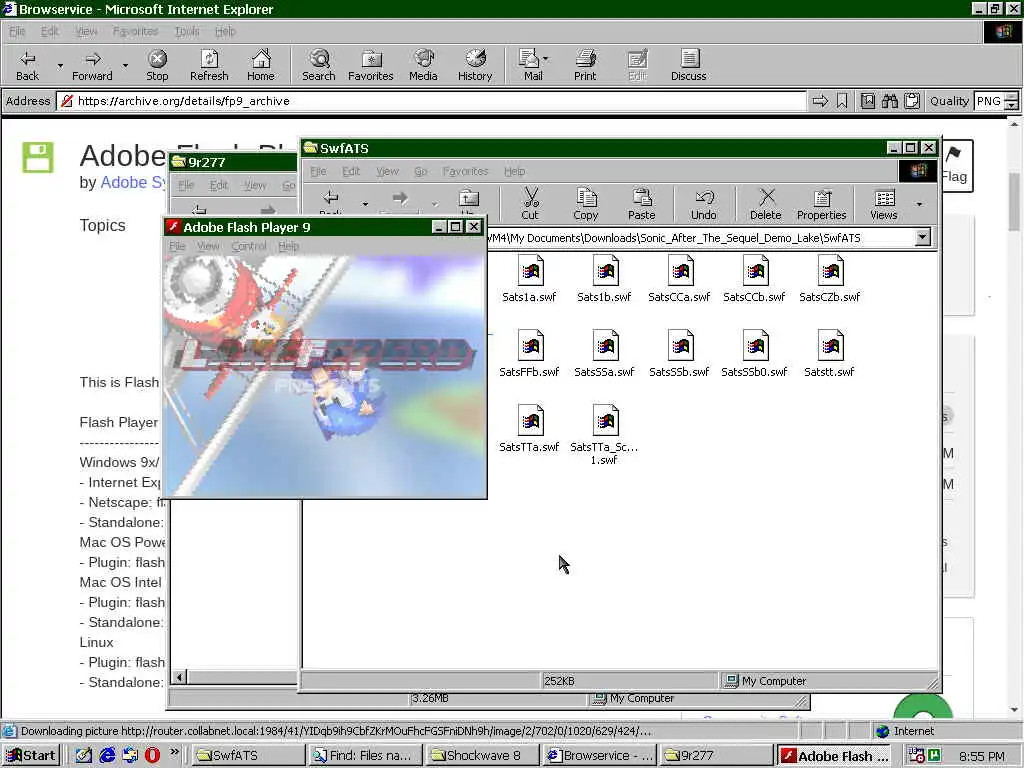Click the Go arrow beside address bar
Screen dimensions: 1024x768
tap(820, 101)
